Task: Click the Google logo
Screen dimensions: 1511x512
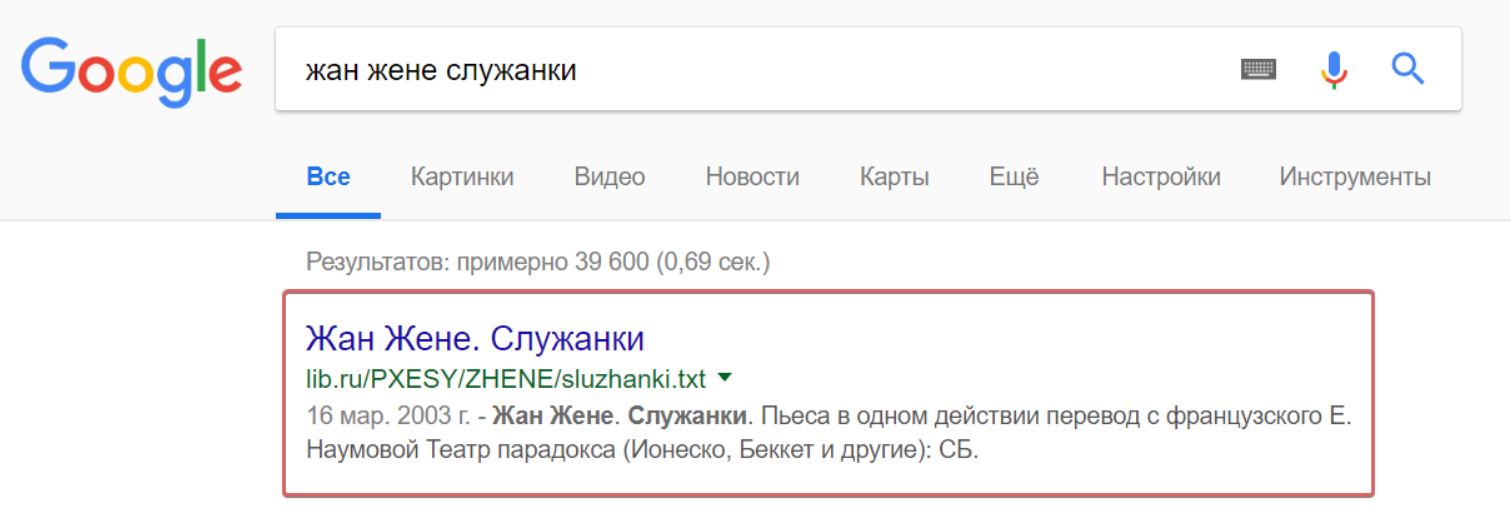Action: pos(131,70)
